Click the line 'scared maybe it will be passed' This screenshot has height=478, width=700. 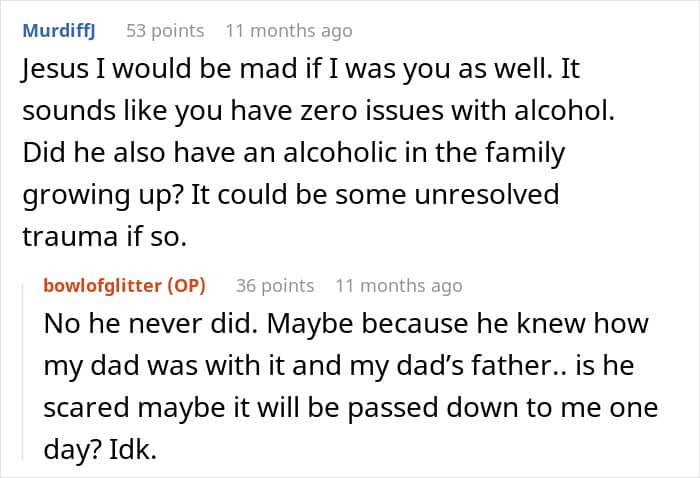pyautogui.click(x=351, y=408)
